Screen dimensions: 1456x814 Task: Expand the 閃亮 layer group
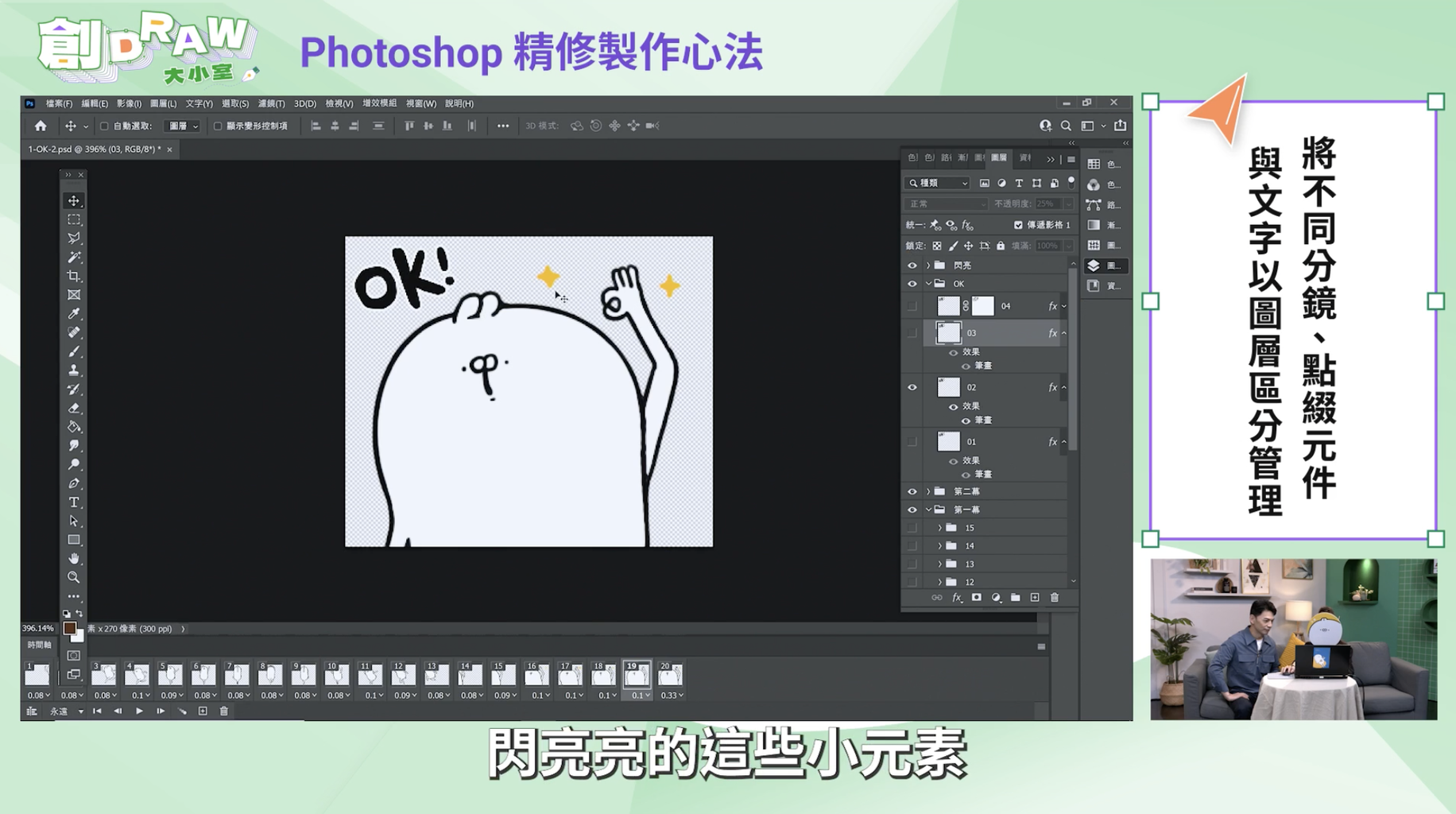click(928, 266)
